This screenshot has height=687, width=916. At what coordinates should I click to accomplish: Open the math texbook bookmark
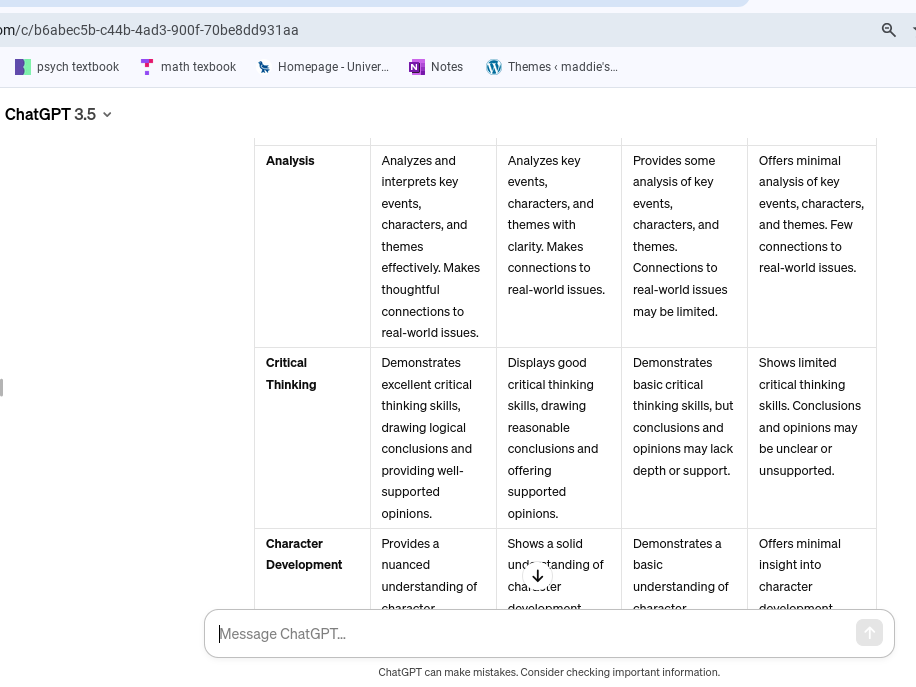point(189,67)
